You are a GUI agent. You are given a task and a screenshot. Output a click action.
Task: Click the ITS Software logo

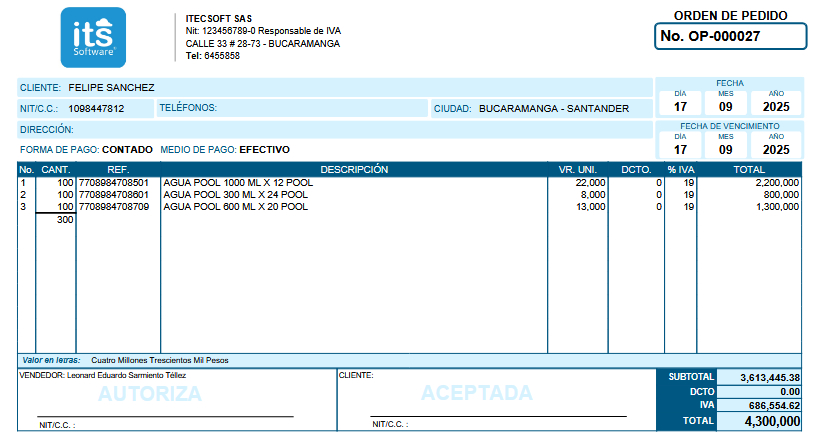(x=93, y=37)
